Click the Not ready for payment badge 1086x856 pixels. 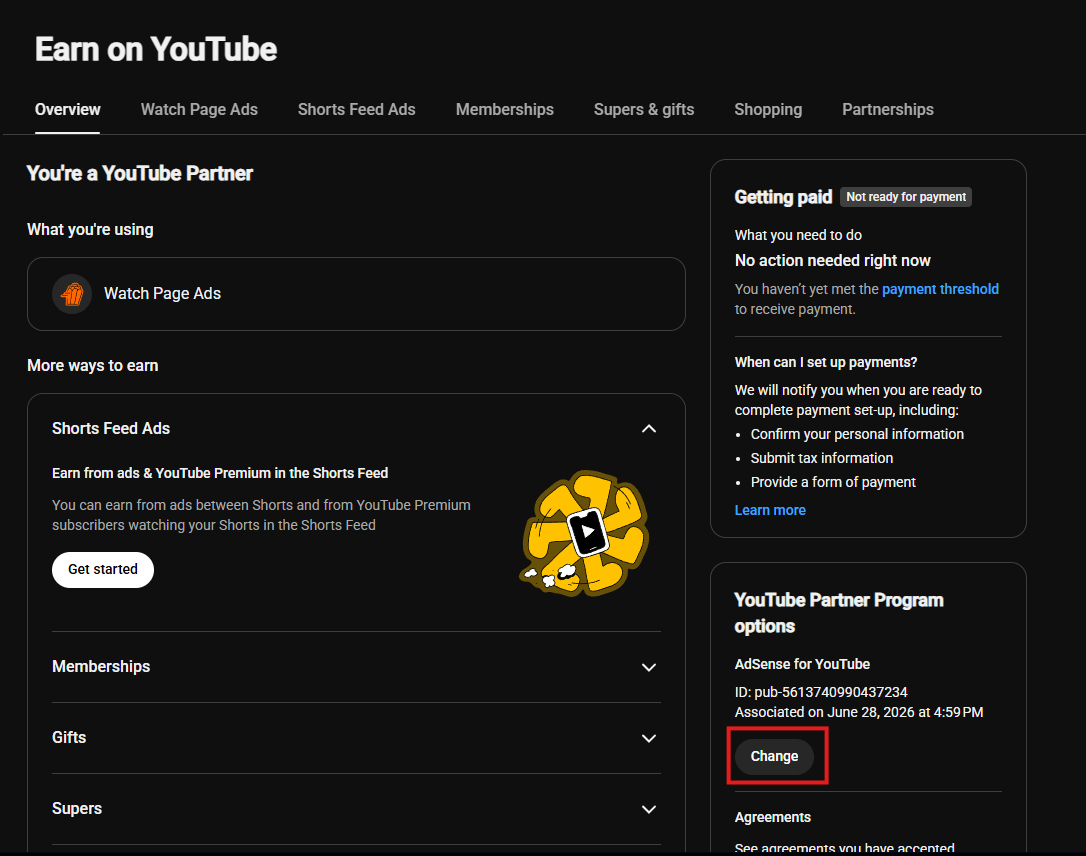click(x=906, y=197)
